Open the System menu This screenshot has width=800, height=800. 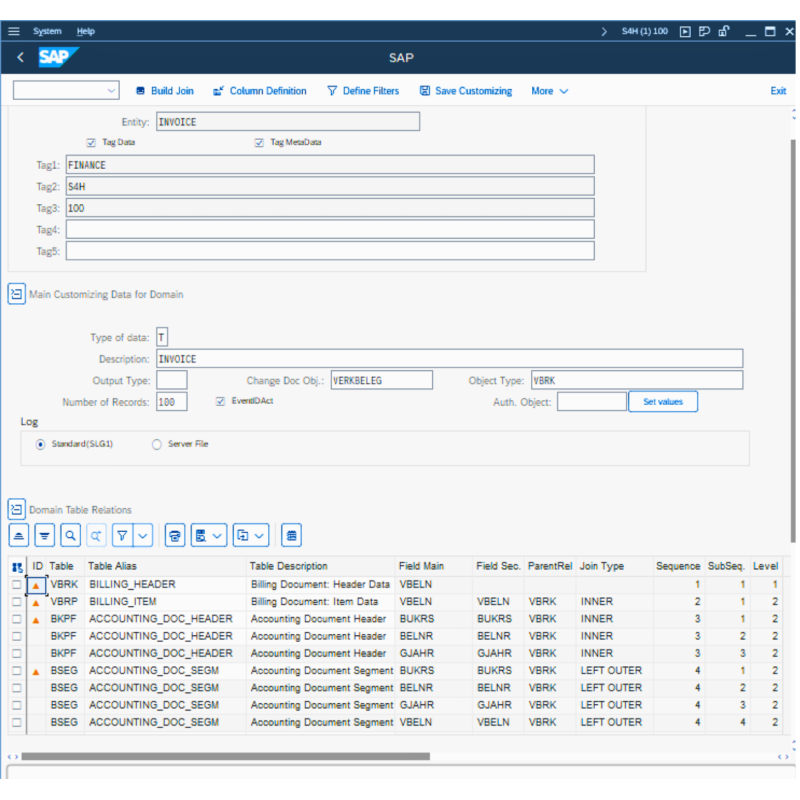click(x=47, y=31)
